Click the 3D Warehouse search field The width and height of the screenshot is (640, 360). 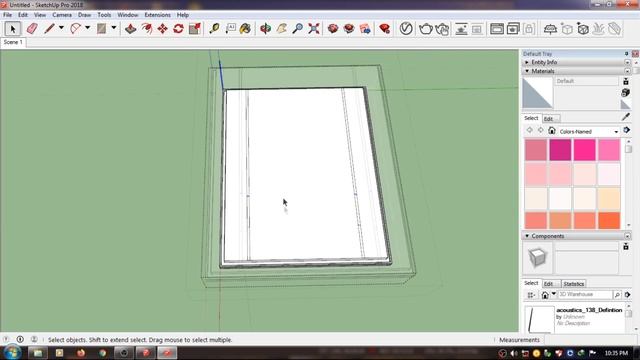pyautogui.click(x=585, y=294)
